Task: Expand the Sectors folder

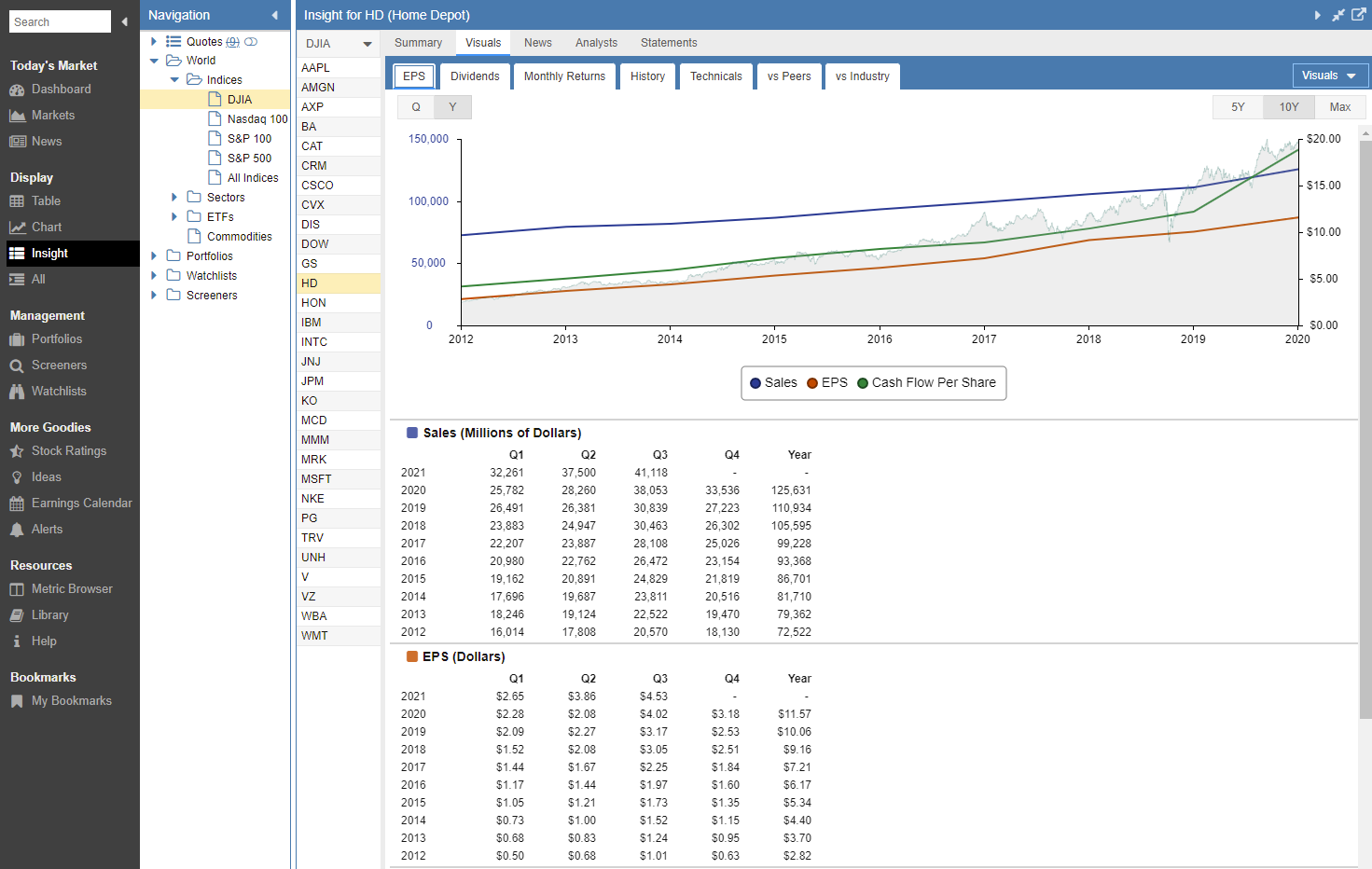Action: tap(174, 198)
